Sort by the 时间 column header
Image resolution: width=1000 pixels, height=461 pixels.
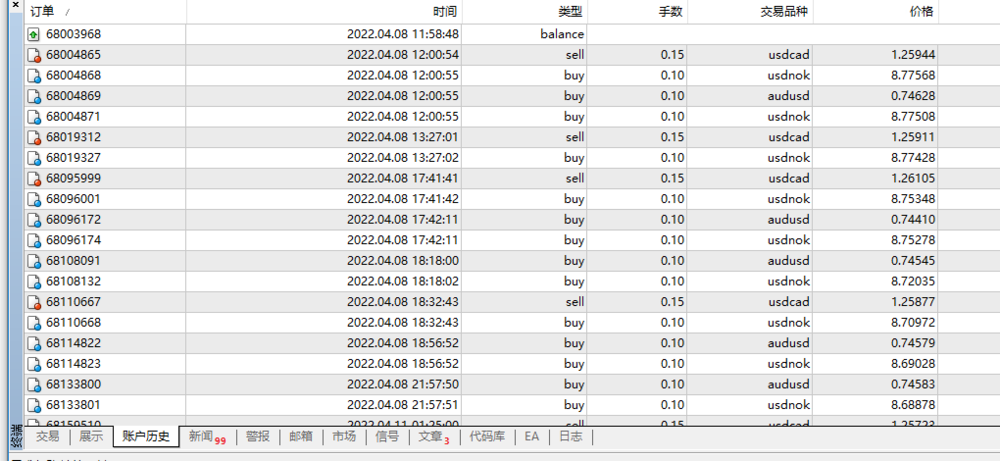pyautogui.click(x=445, y=11)
